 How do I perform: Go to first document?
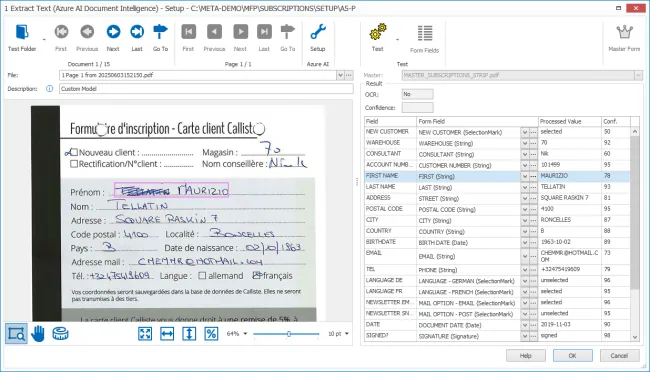(61, 37)
